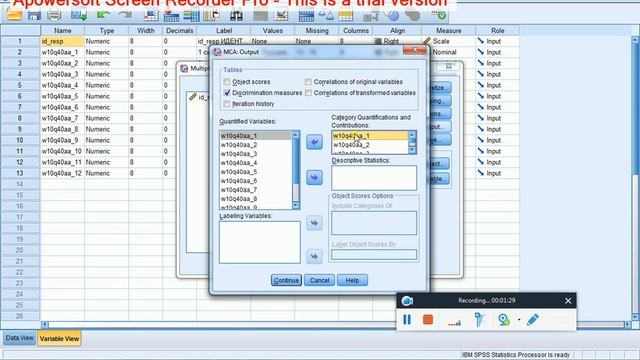Open Help in MCA Output dialog
640x360 pixels.
[x=352, y=280]
